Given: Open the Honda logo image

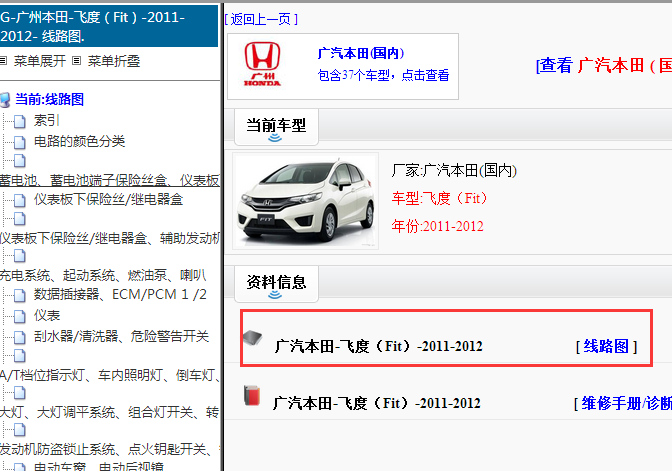Looking at the screenshot, I should [262, 64].
